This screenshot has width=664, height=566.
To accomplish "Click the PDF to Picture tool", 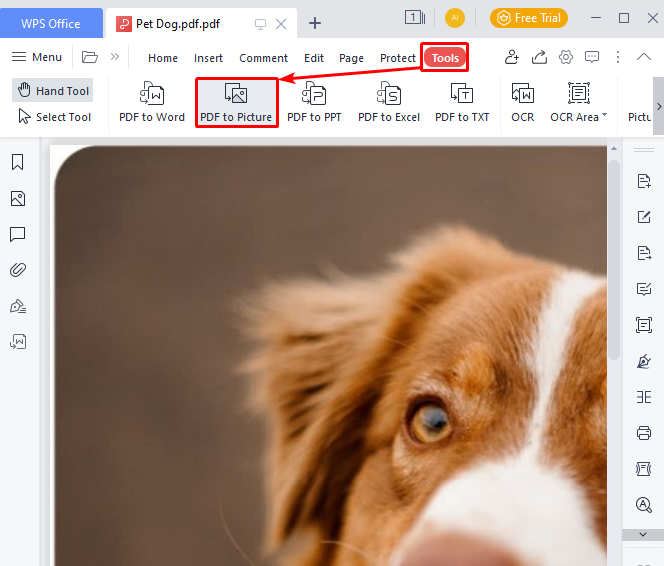I will coord(236,102).
